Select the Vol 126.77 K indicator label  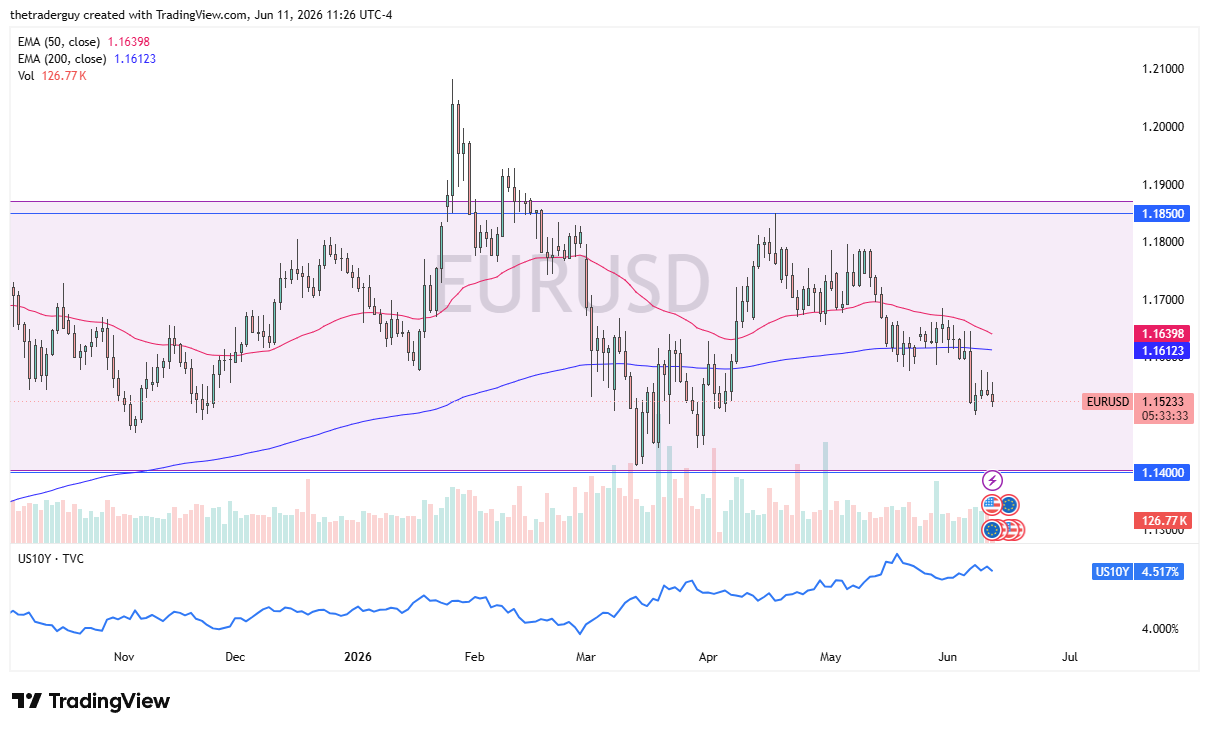click(x=53, y=76)
